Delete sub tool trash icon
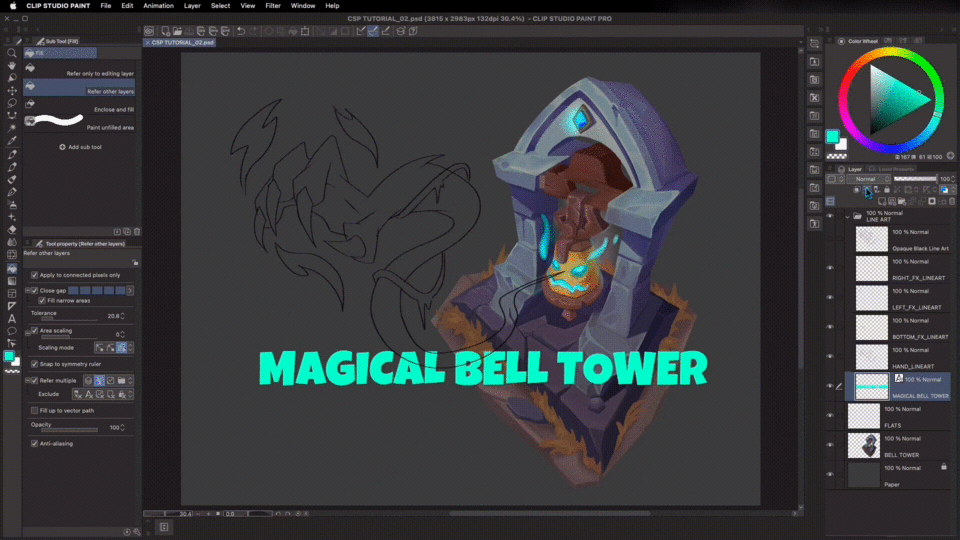960x540 pixels. (x=137, y=231)
